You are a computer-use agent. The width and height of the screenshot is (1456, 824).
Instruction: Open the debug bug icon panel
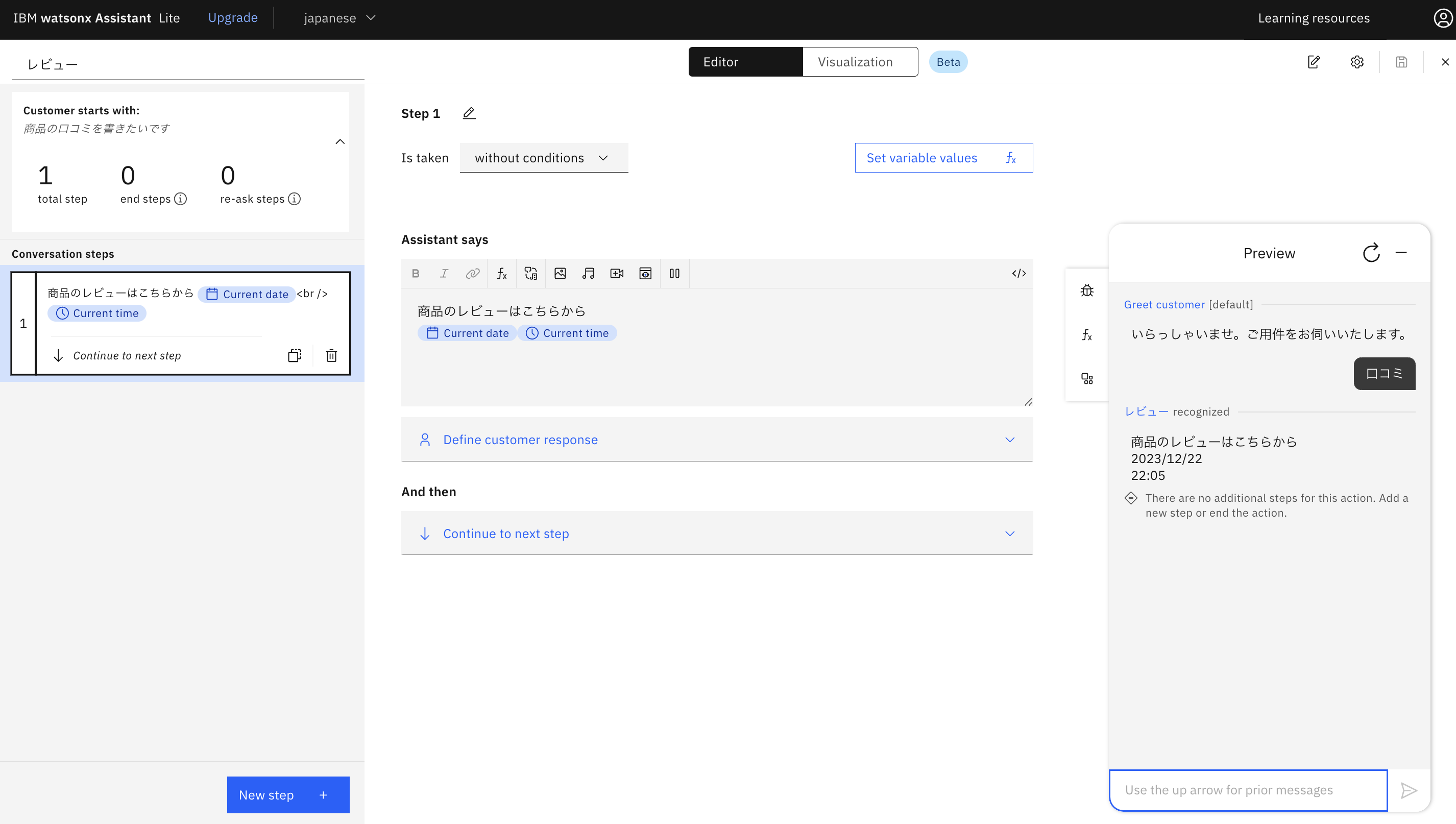(x=1086, y=291)
